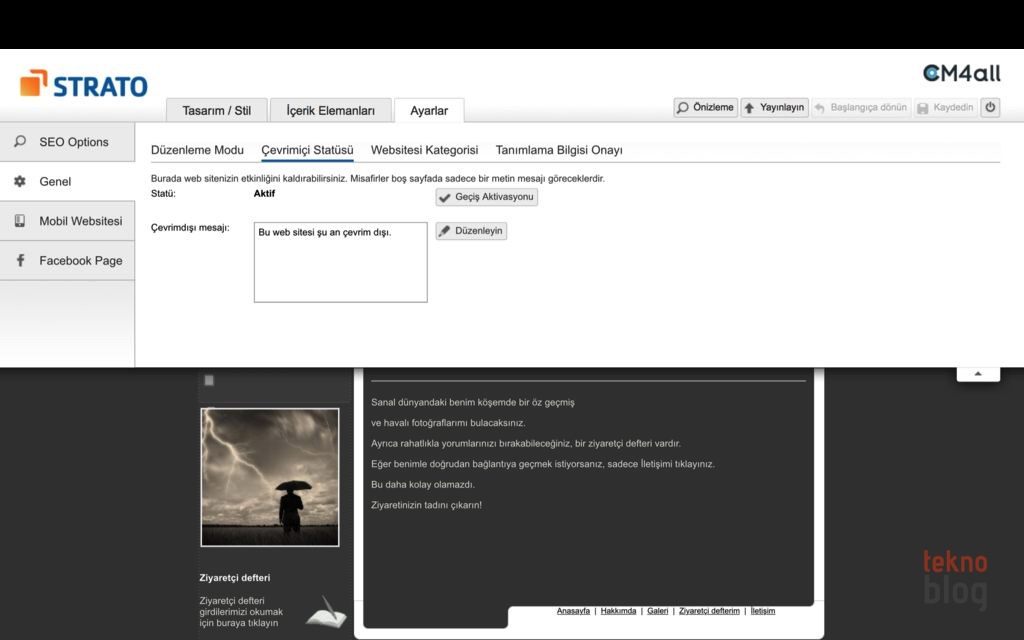Publish the site with Yayınlayın
1024x640 pixels.
(x=774, y=108)
